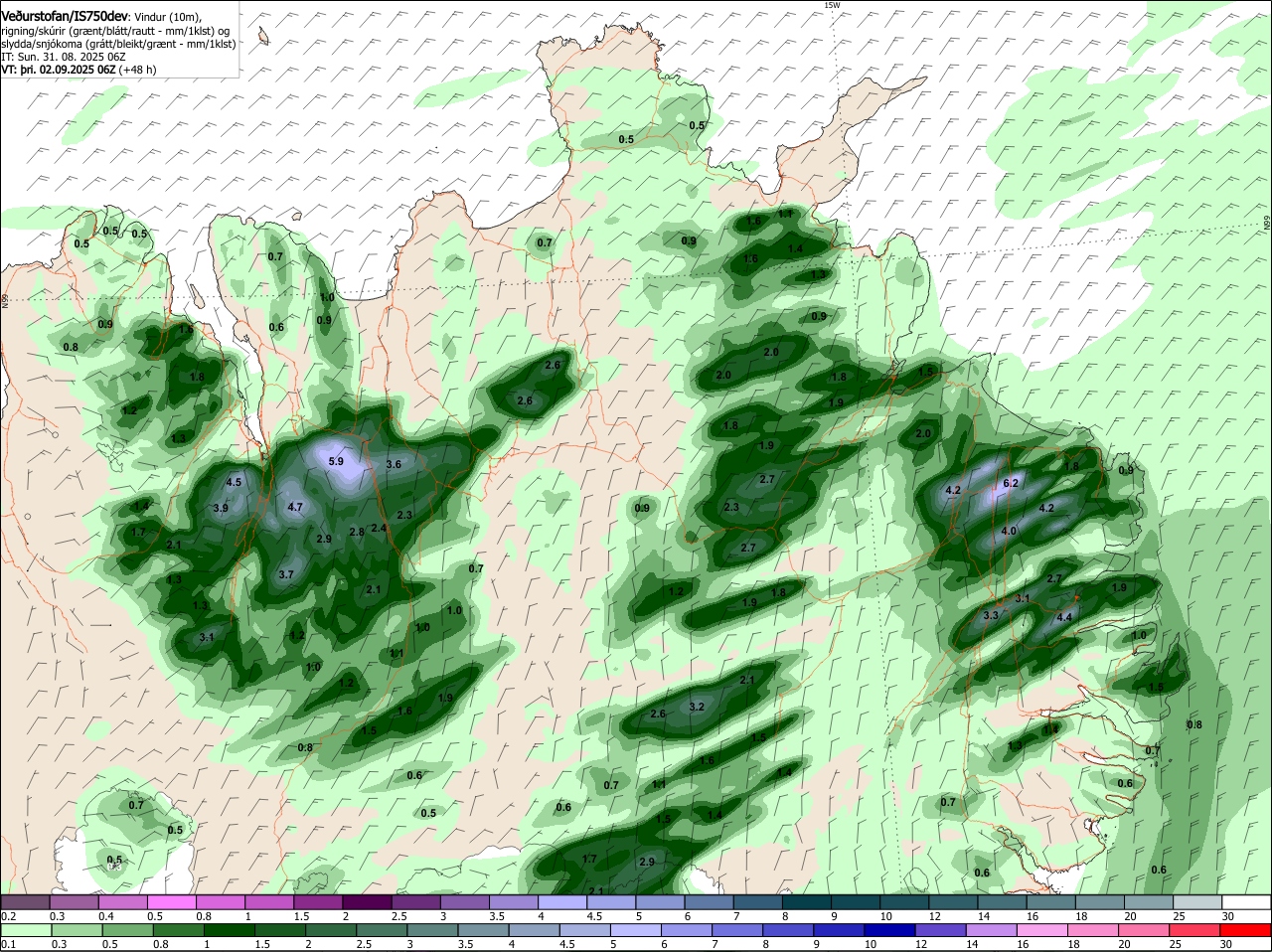Pick the red 30 swatch in bottom legend row

1246,930
